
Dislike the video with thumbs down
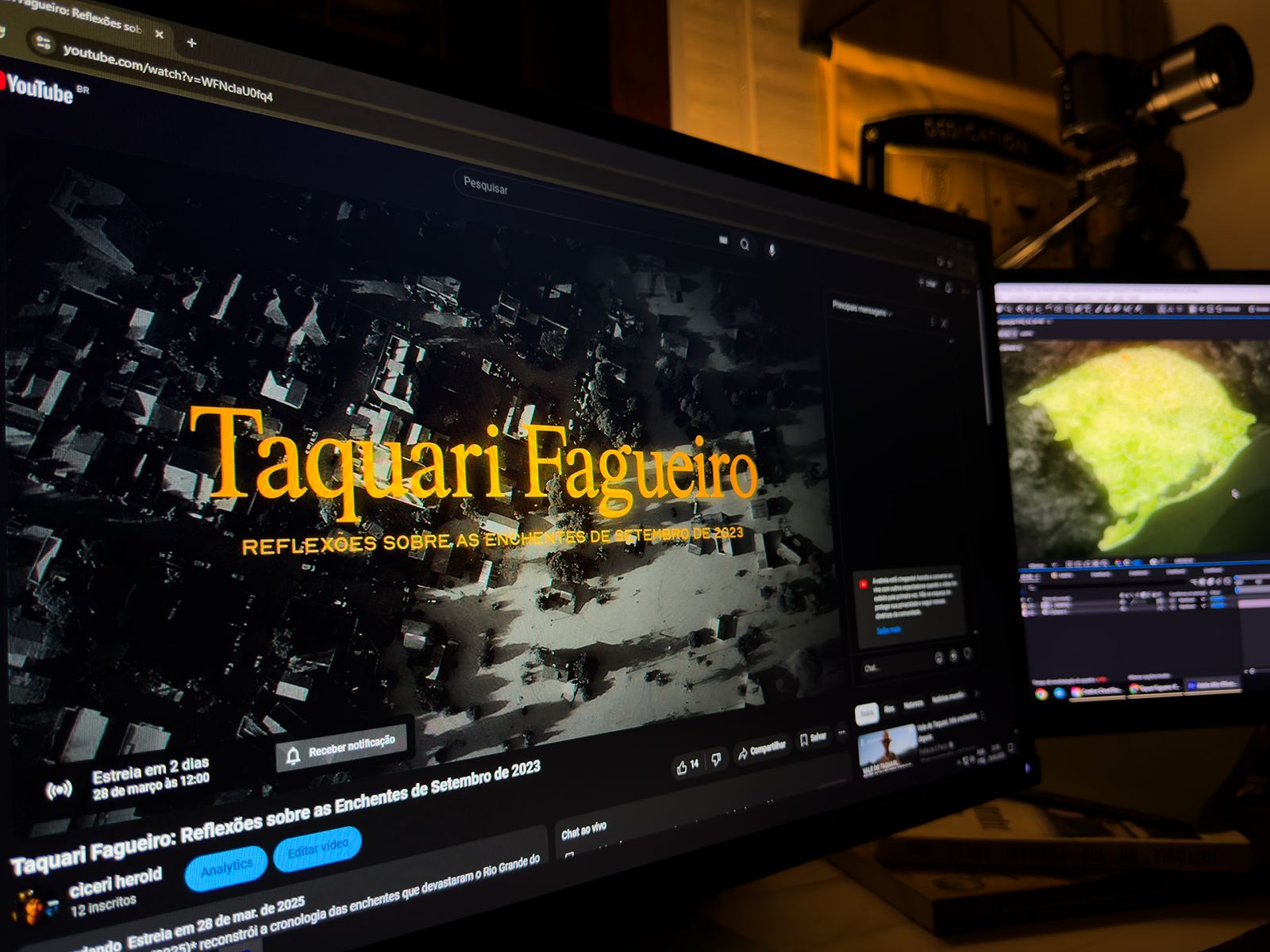tap(716, 760)
